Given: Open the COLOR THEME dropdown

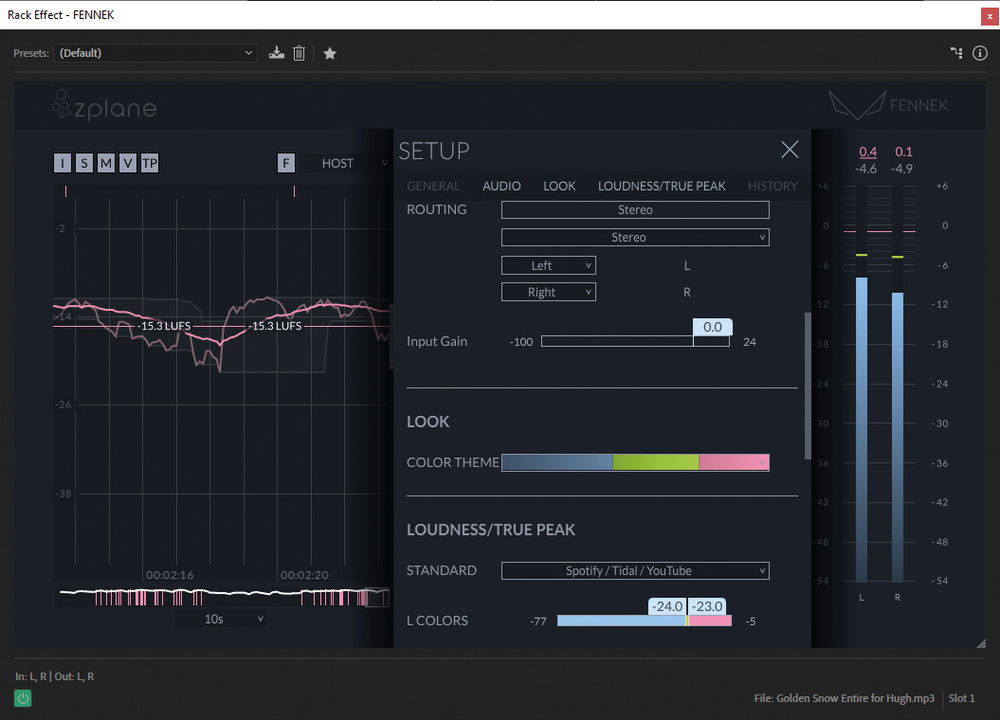Looking at the screenshot, I should tap(635, 462).
